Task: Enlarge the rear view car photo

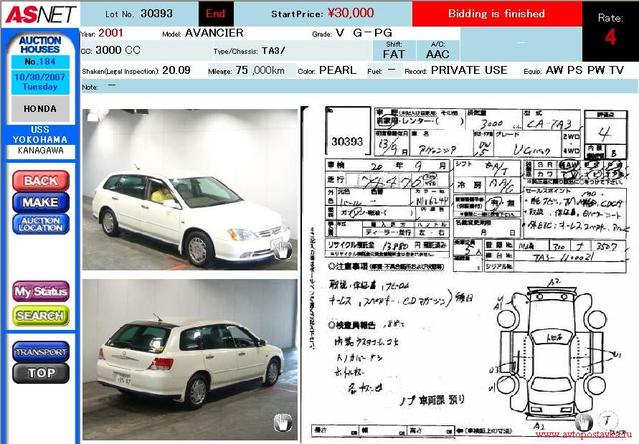Action: 190,359
